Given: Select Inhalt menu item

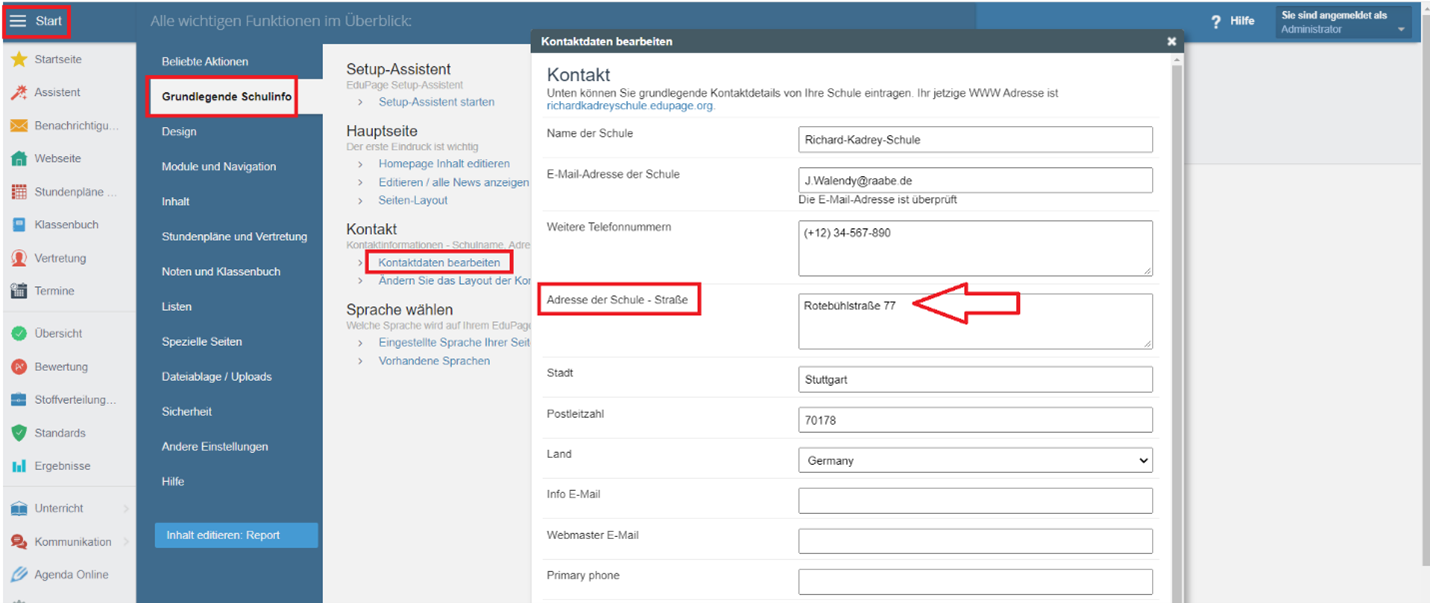Looking at the screenshot, I should pyautogui.click(x=175, y=202).
